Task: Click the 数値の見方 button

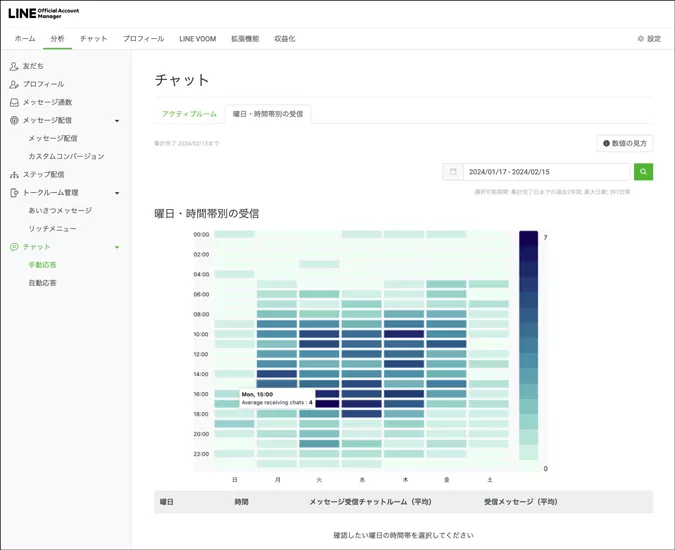Action: point(625,143)
